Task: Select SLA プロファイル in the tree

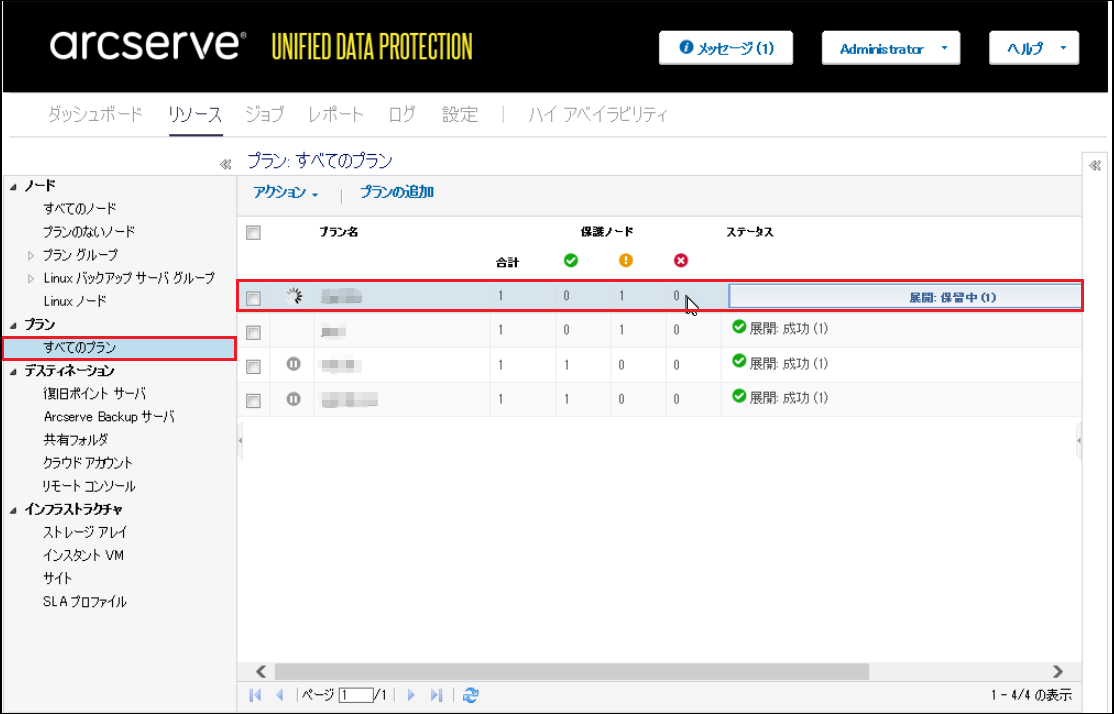Action: (85, 602)
